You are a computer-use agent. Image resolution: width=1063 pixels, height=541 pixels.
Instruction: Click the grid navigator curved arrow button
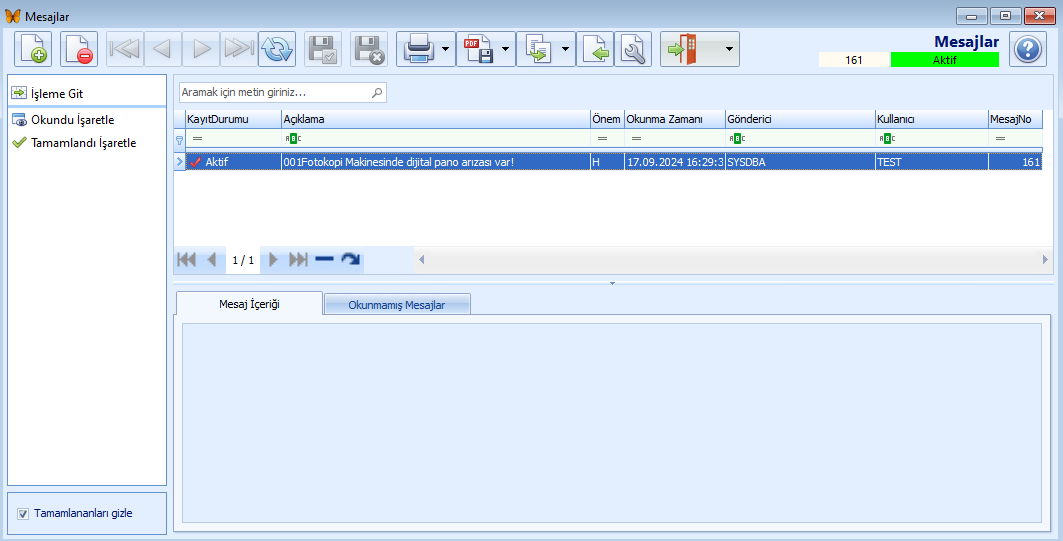(350, 259)
